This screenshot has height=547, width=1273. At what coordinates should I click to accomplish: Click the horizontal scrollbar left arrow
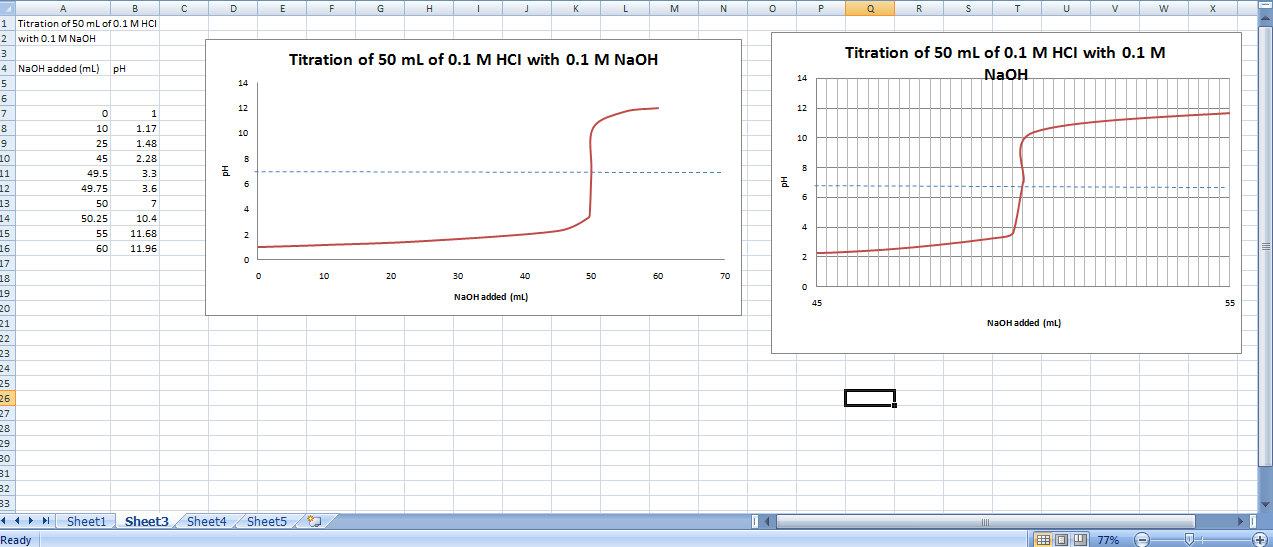(768, 522)
